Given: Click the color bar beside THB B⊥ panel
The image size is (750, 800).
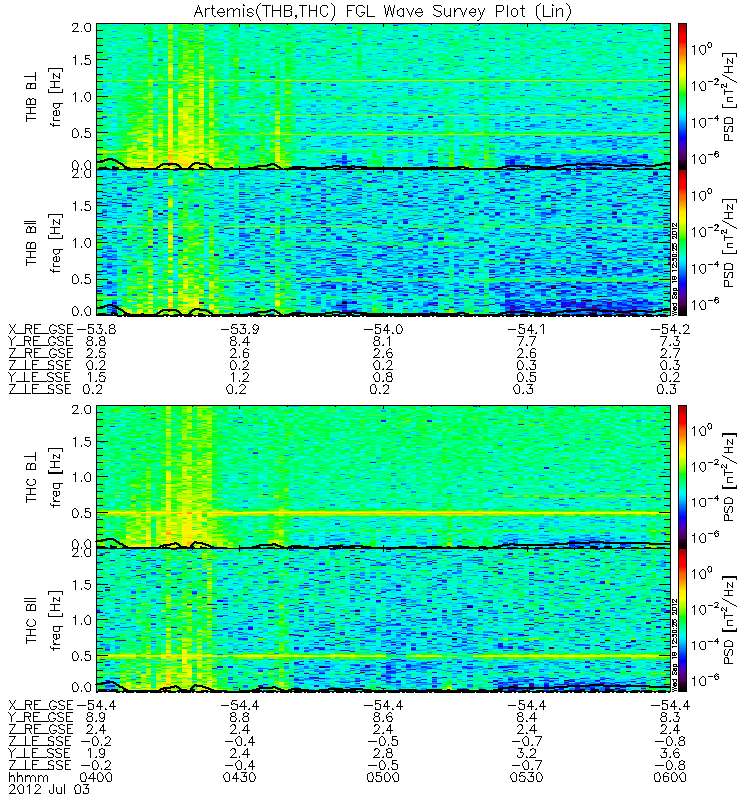Looking at the screenshot, I should click(x=682, y=96).
